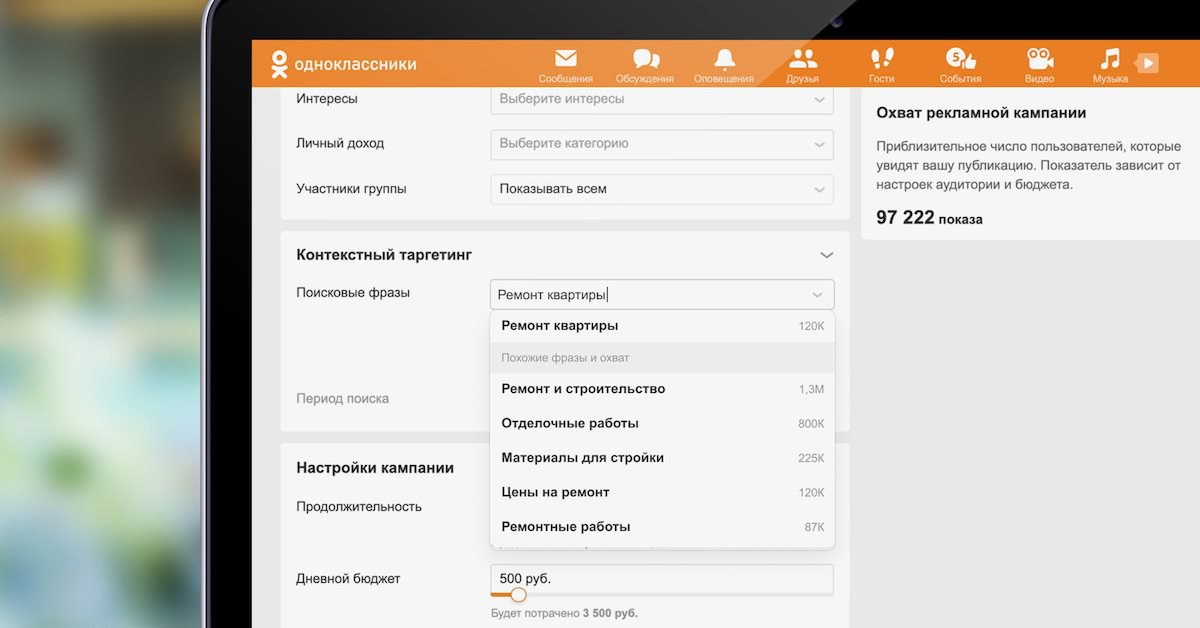Click the 225К reach value
This screenshot has height=628, width=1200.
point(811,459)
